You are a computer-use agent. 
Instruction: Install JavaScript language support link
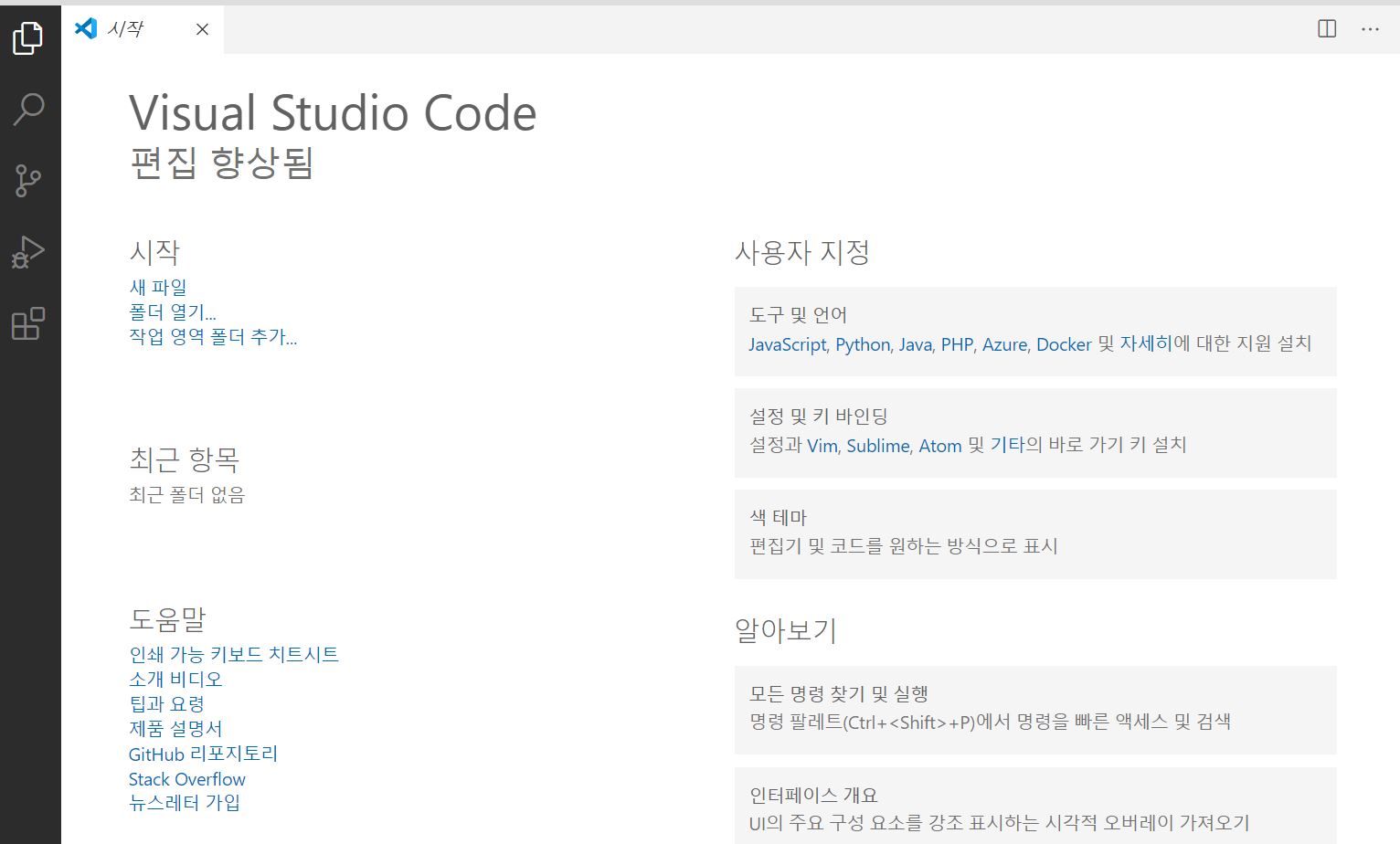pos(788,344)
